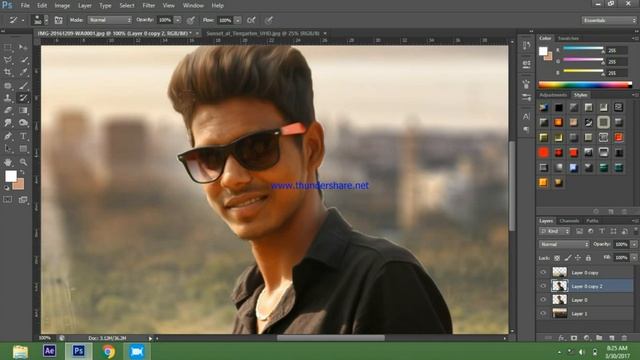Select the Hand tool

point(8,162)
